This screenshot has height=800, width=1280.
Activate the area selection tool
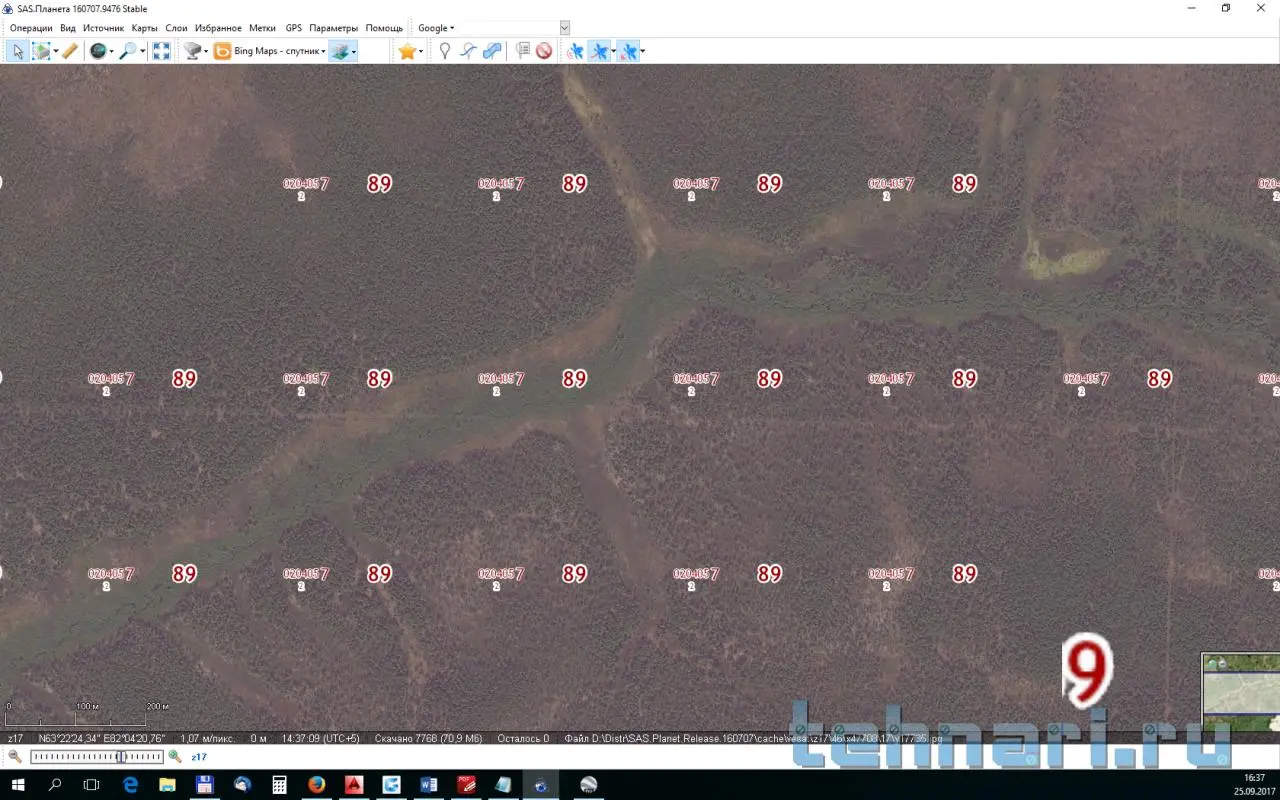[40, 51]
